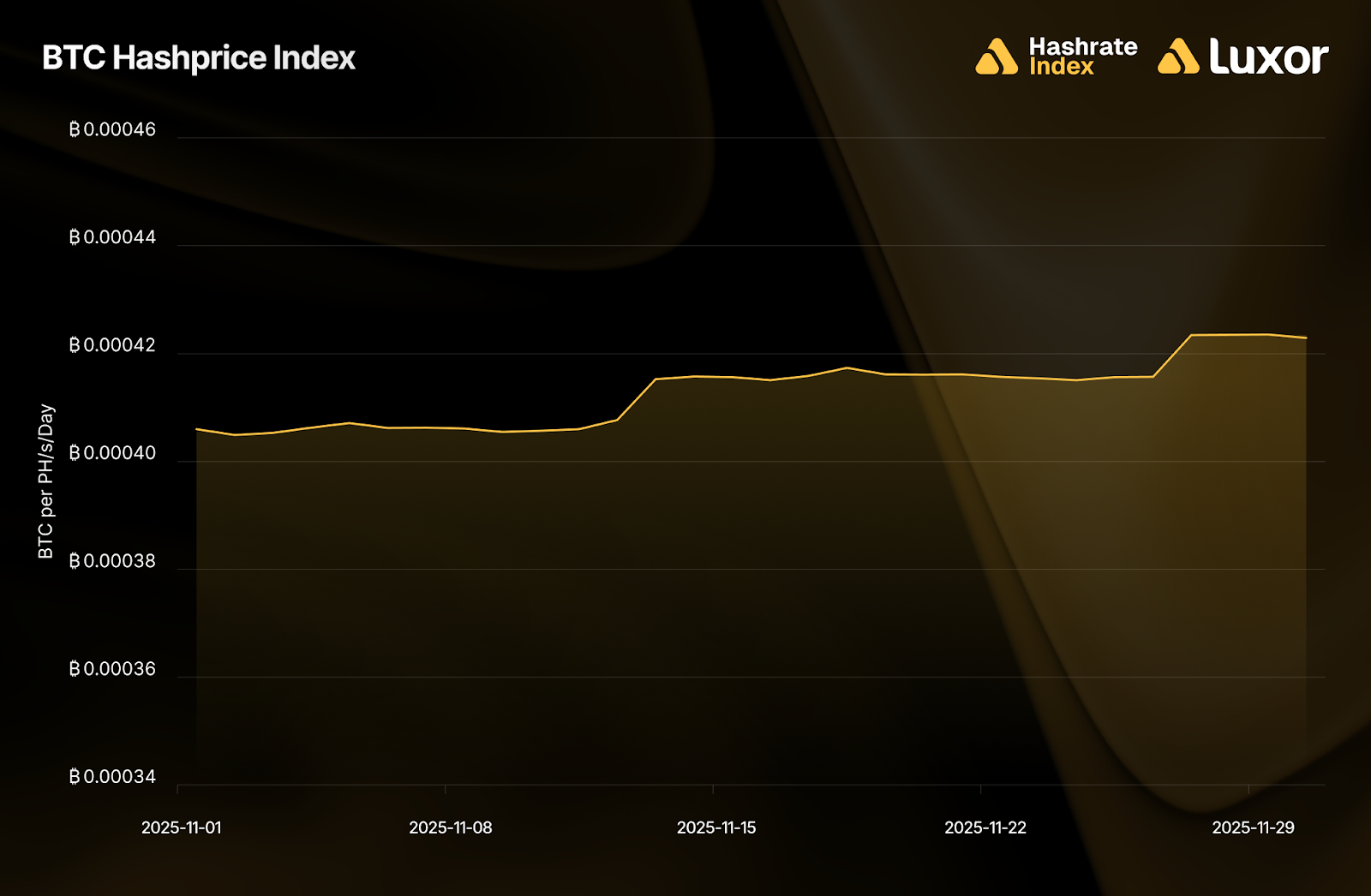Click the Luxor brand name text
The width and height of the screenshot is (1371, 896).
pos(1268,57)
